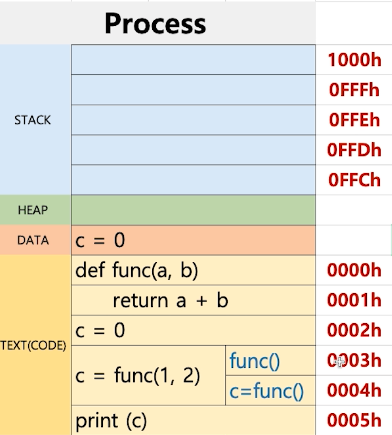Click address cell 0003h
This screenshot has width=392, height=435.
click(354, 361)
